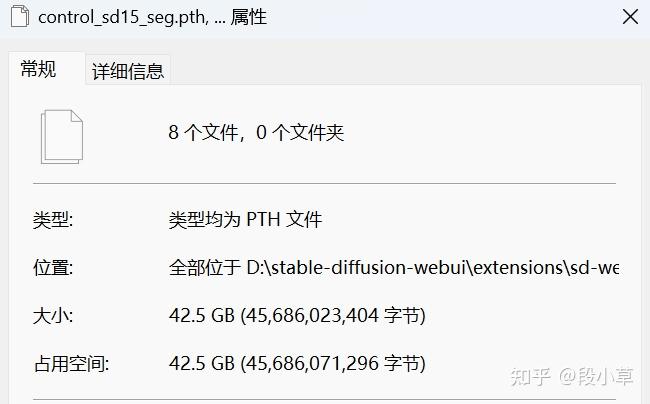Screen dimensions: 650x404
Task: Click the 类型均为 PTH 文件 value
Action: (245, 220)
